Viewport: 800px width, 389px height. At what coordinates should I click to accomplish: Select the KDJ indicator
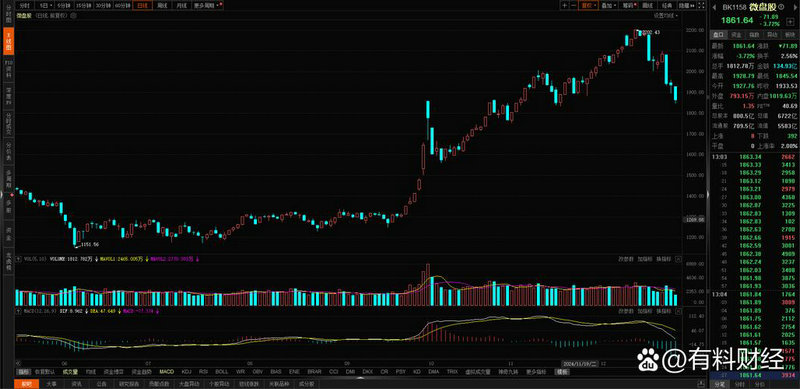[x=186, y=372]
